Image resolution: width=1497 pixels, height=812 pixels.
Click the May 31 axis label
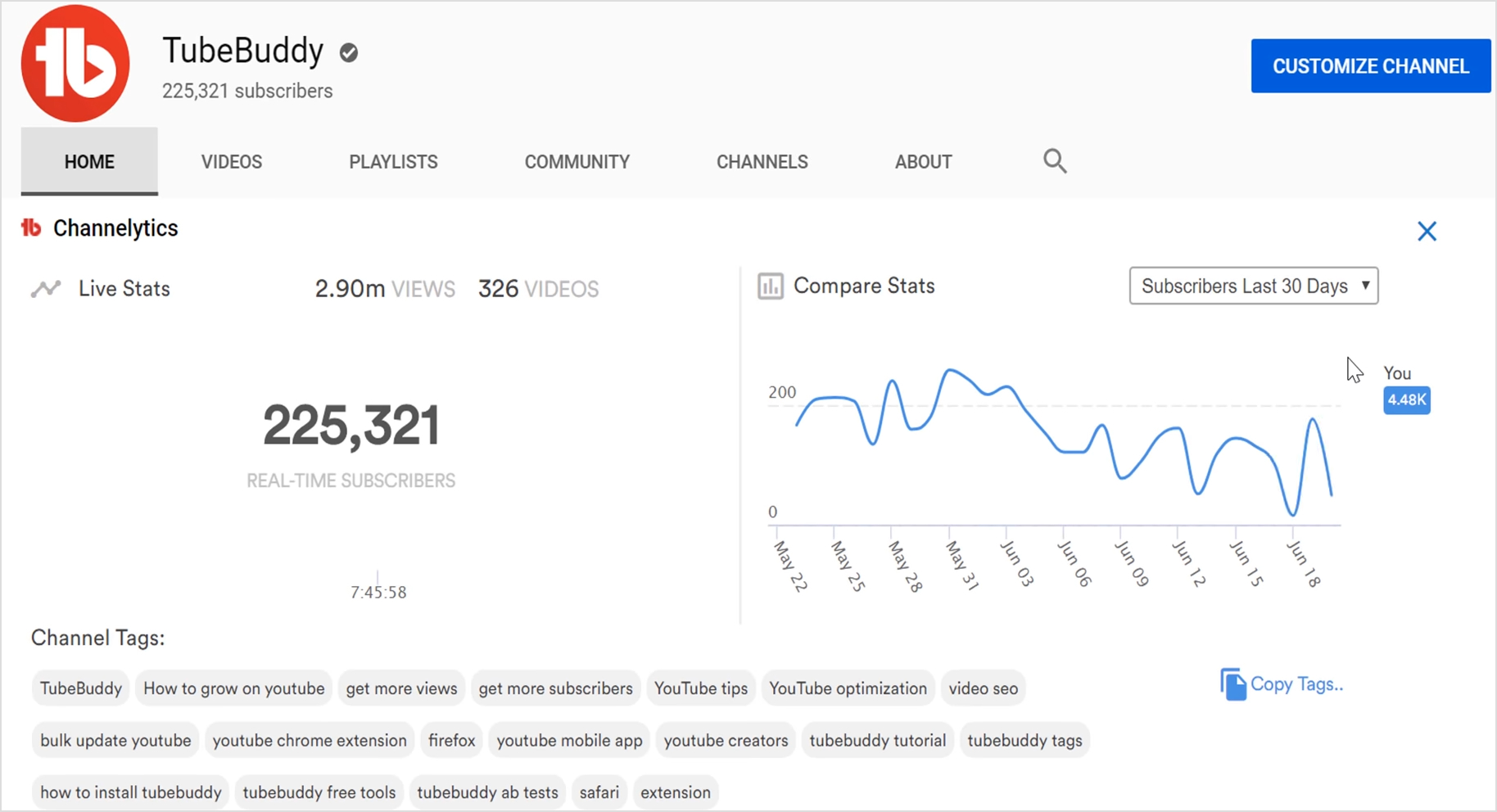962,566
